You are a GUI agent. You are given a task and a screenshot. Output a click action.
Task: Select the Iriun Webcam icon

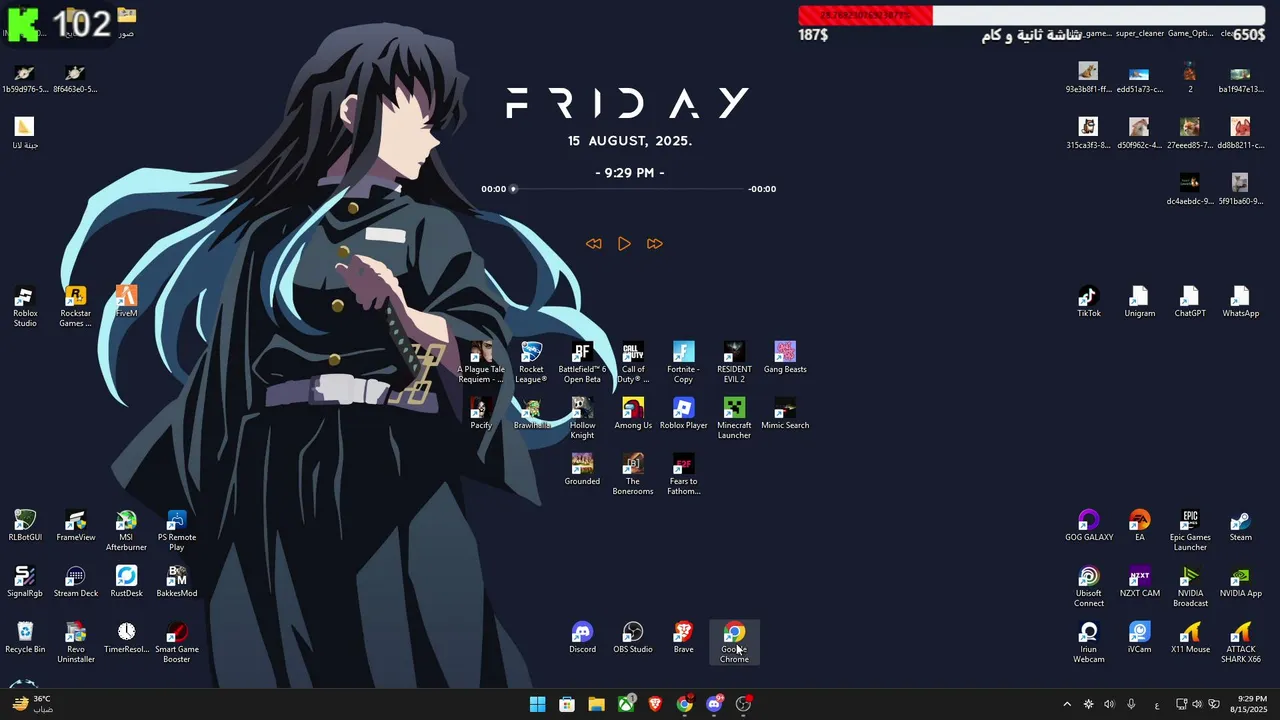tap(1088, 643)
